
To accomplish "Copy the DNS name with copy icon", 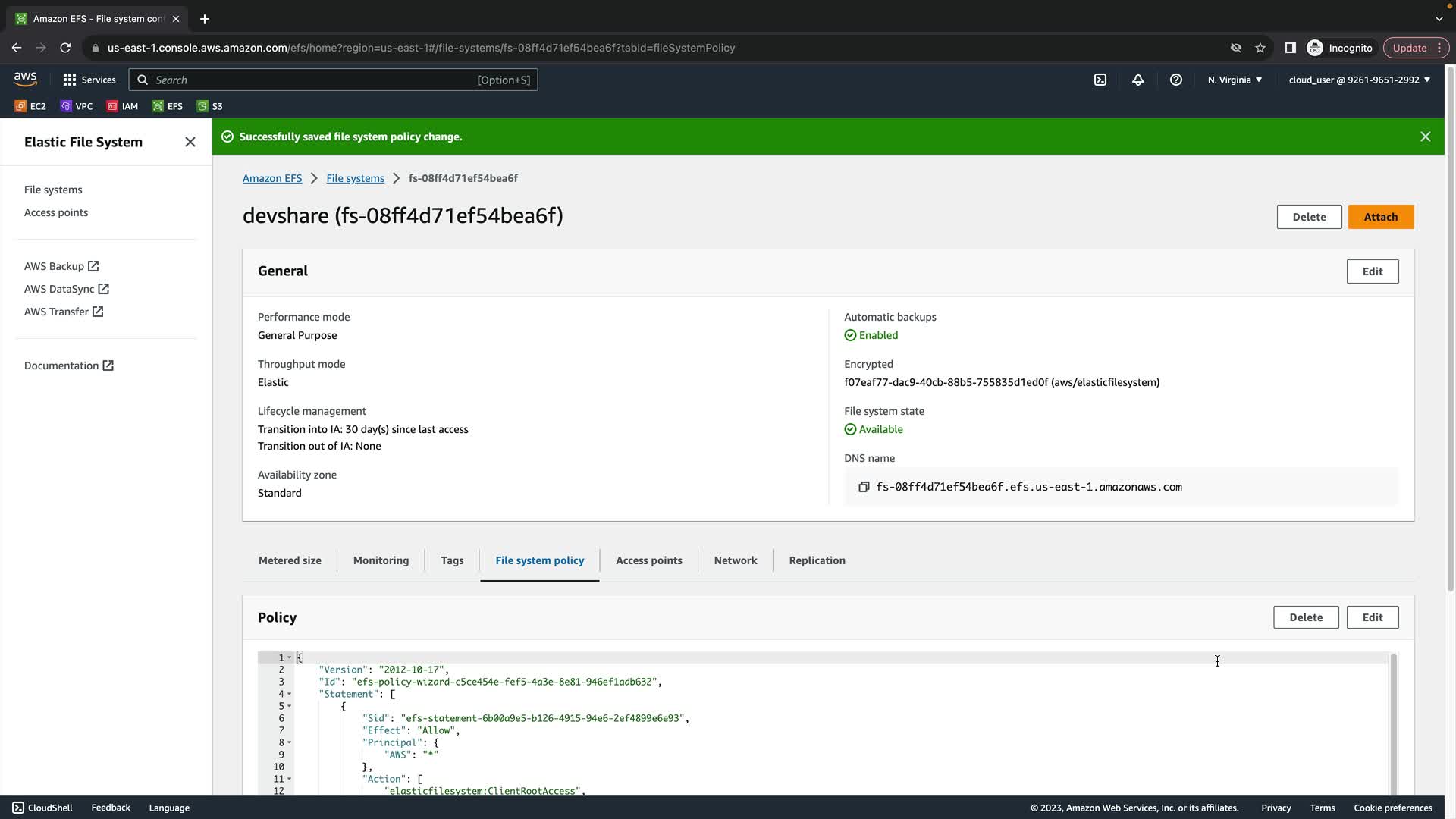I will tap(863, 487).
